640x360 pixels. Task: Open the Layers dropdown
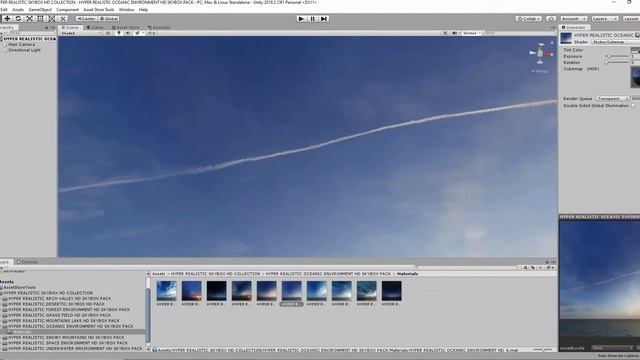604,19
